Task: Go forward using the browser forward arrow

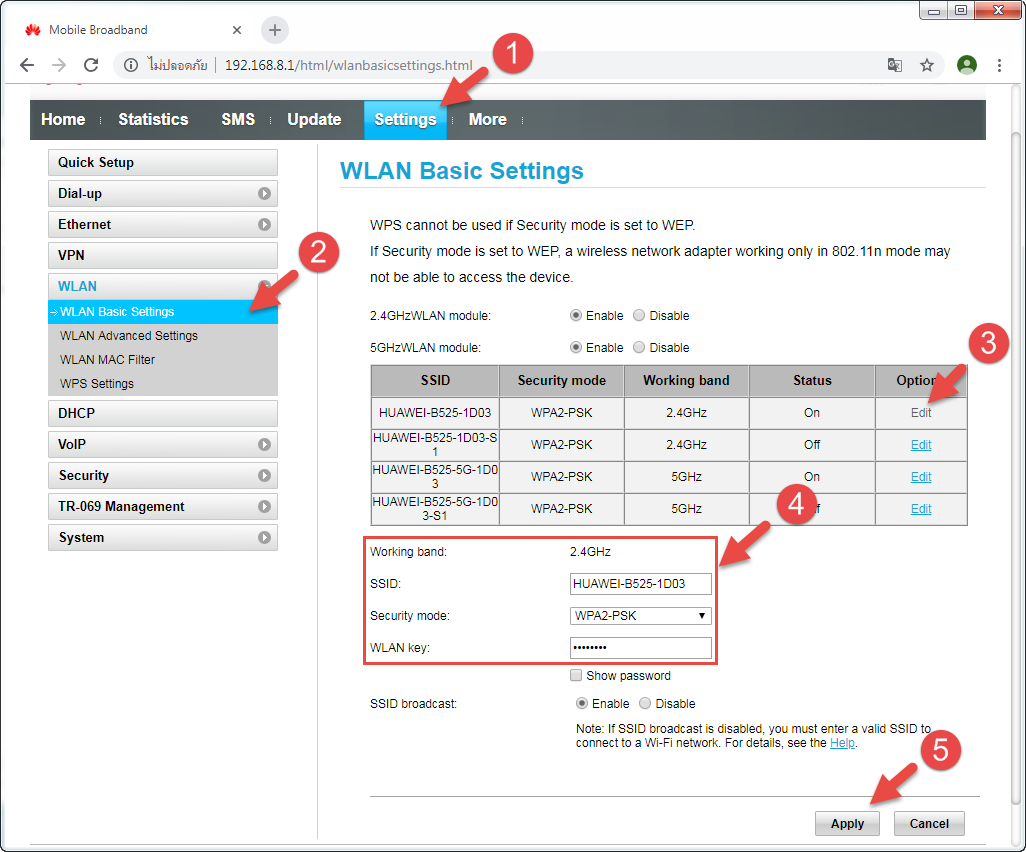Action: click(59, 65)
